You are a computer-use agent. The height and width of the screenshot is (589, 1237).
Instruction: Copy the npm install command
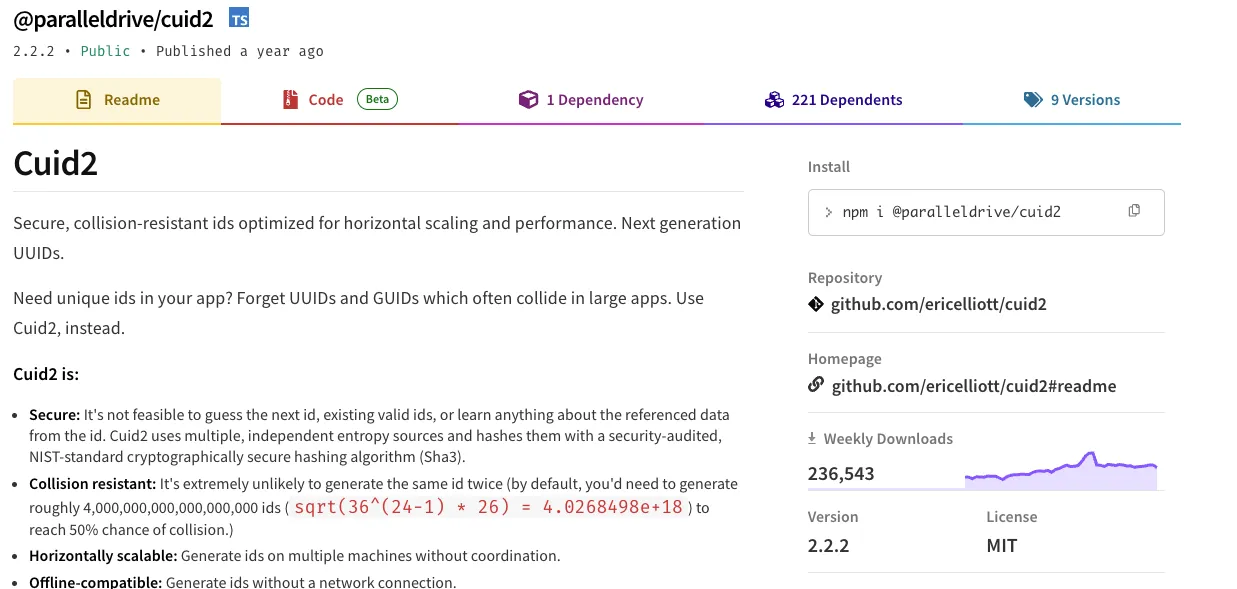1134,211
